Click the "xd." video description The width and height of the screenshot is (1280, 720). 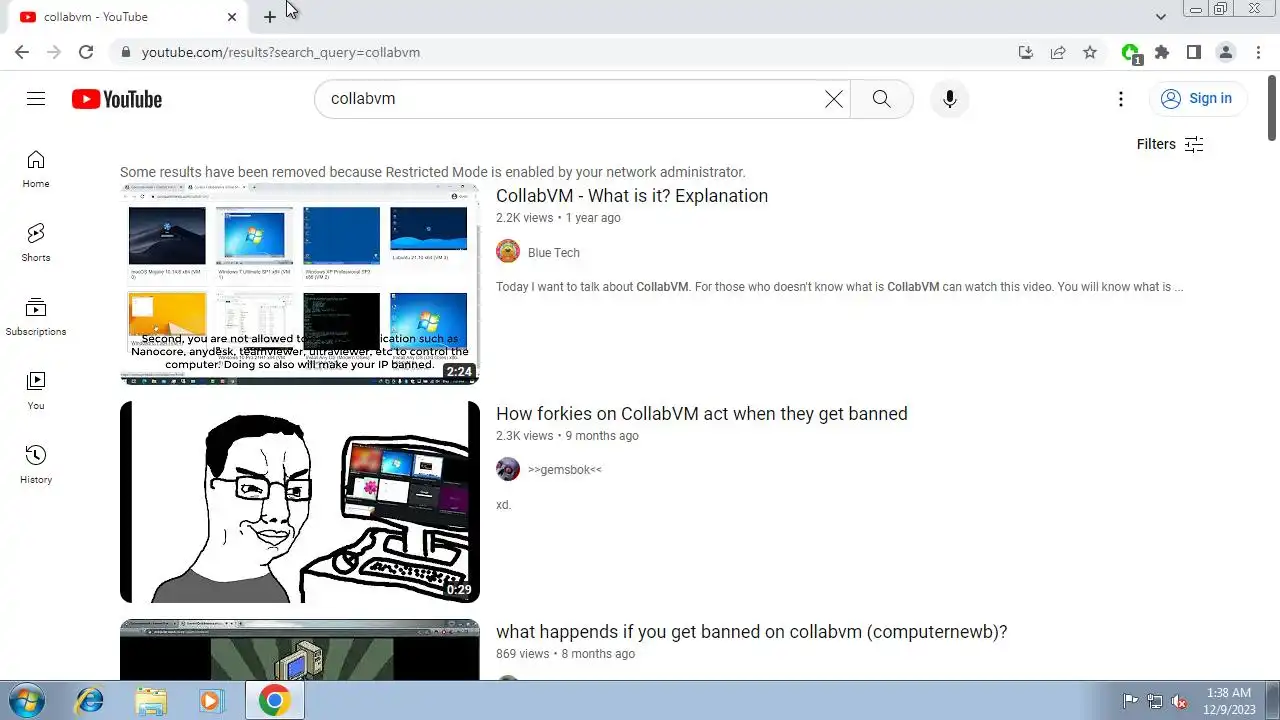(x=503, y=505)
